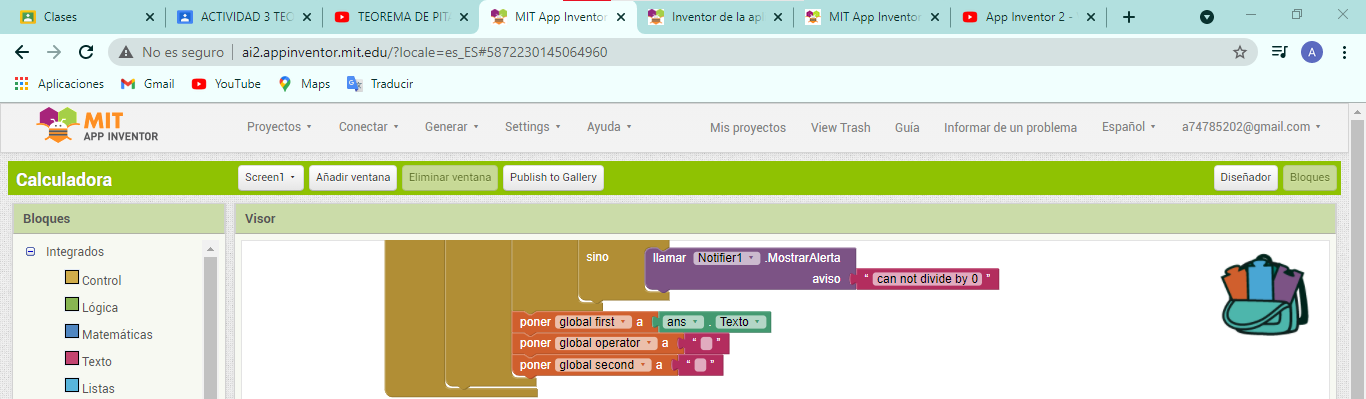The image size is (1366, 399).
Task: Switch to the App Inventor 2 YouTube tab
Action: pos(1030,17)
